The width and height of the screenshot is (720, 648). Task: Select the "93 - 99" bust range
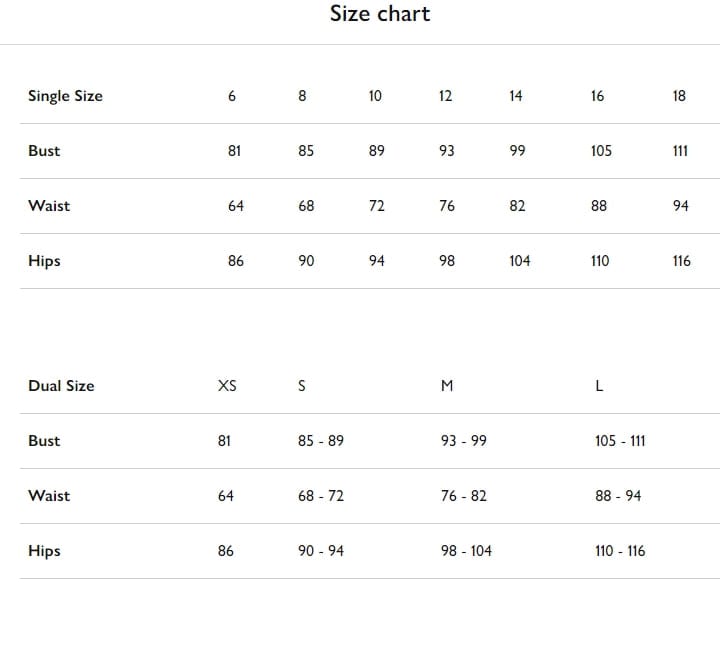pyautogui.click(x=464, y=441)
